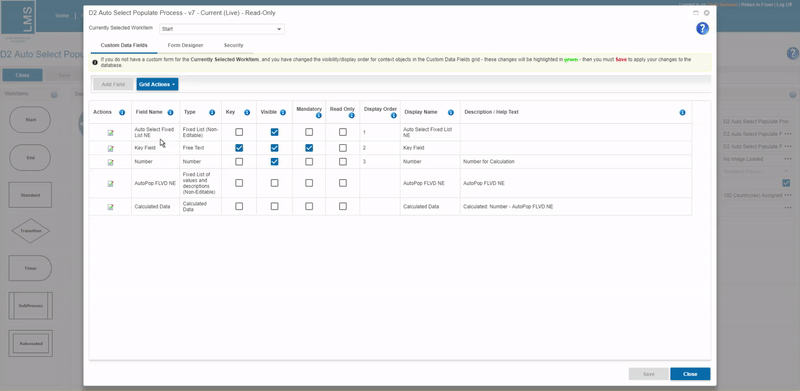The height and width of the screenshot is (391, 800).
Task: Show info for Field Name column
Action: coord(170,112)
